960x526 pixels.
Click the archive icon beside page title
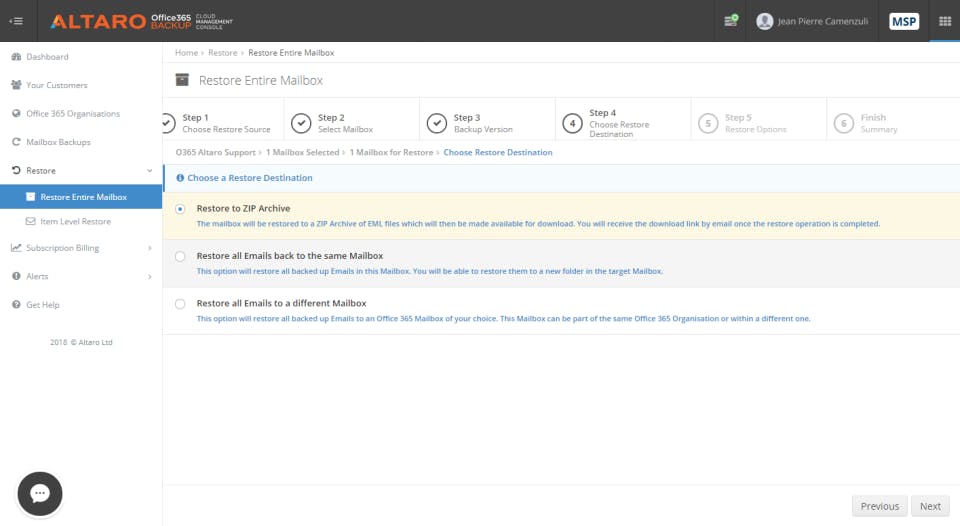[x=182, y=80]
